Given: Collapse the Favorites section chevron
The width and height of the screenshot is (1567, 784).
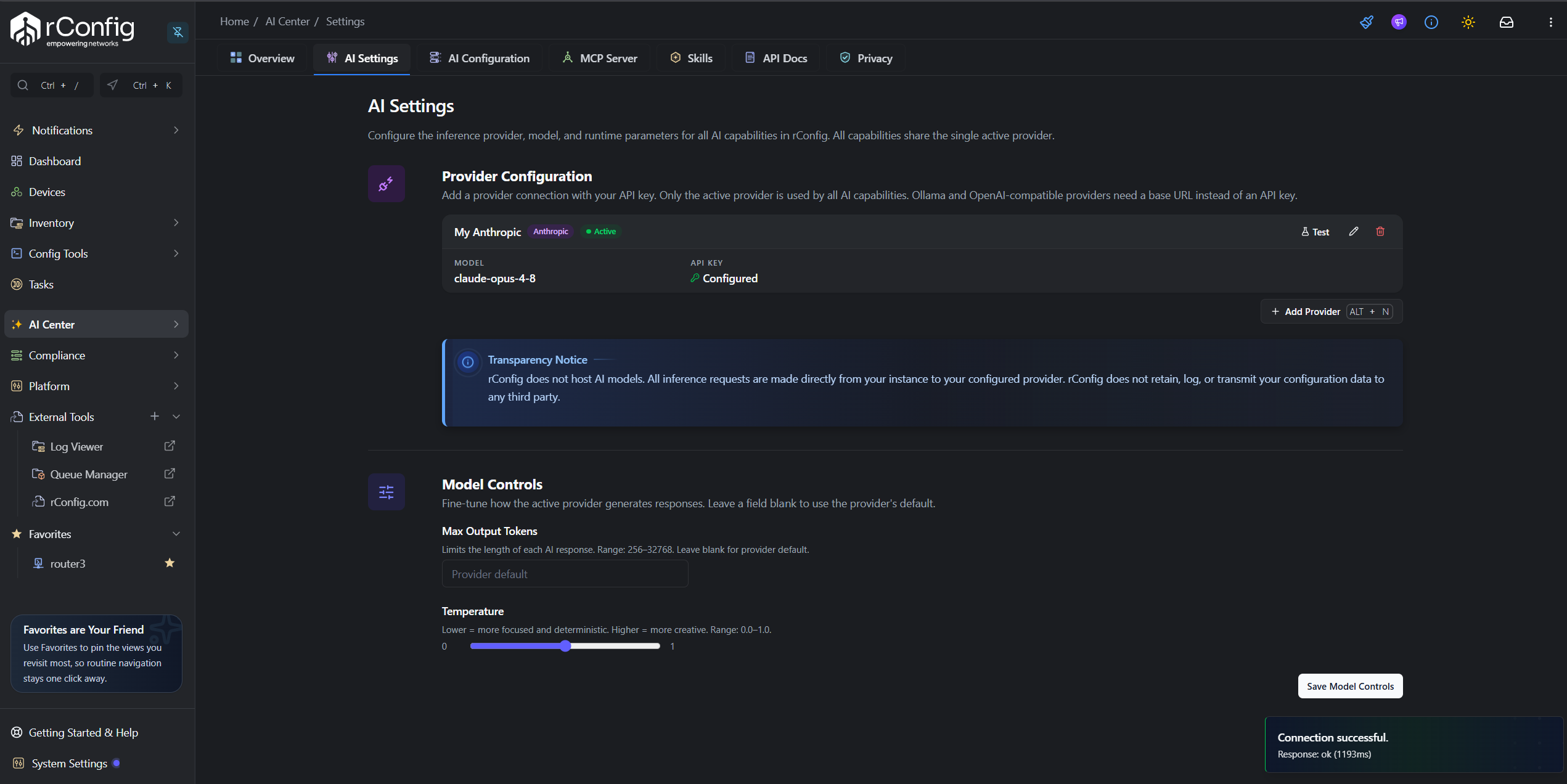Looking at the screenshot, I should tap(176, 534).
